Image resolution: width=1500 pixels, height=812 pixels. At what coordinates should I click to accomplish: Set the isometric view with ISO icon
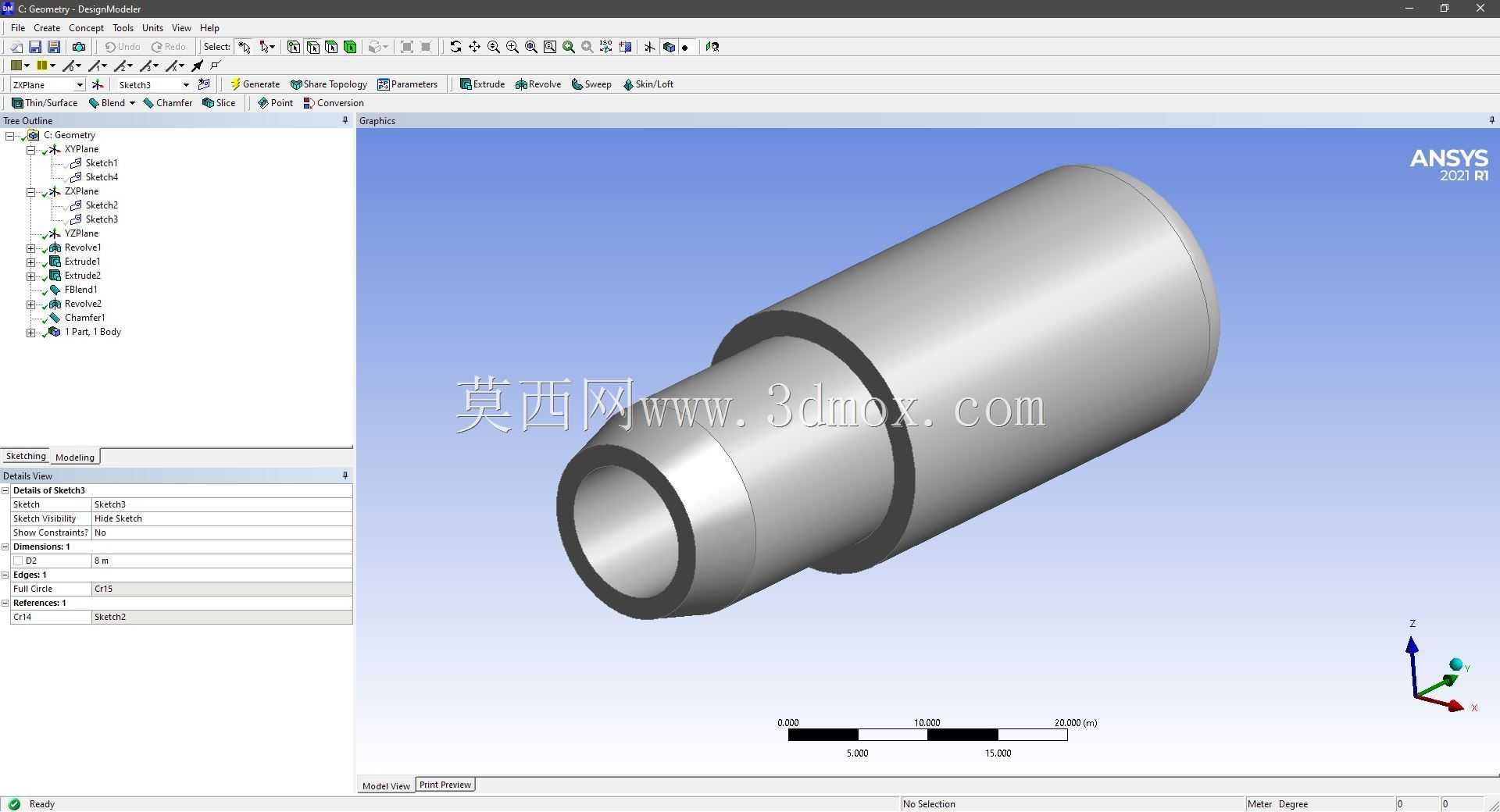click(606, 47)
